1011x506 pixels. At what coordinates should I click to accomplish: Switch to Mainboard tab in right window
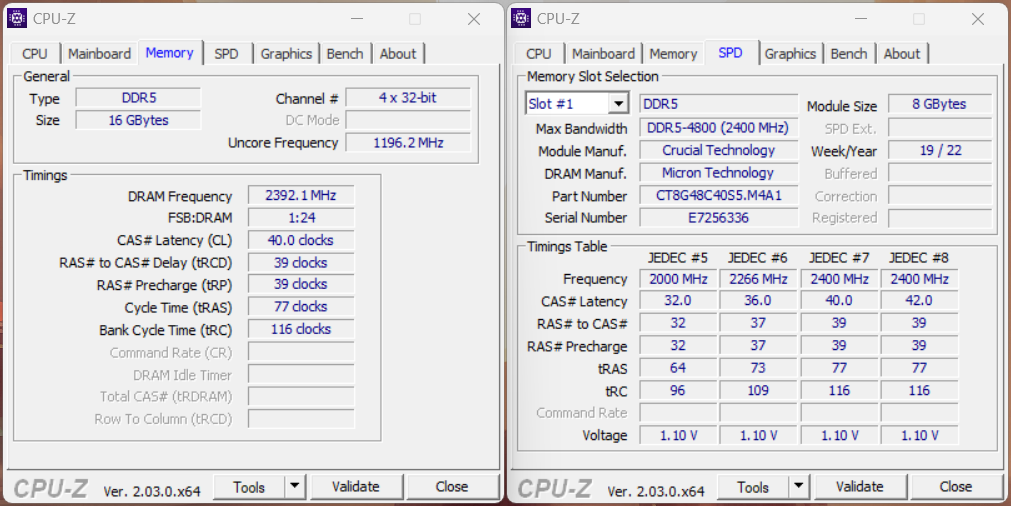604,54
